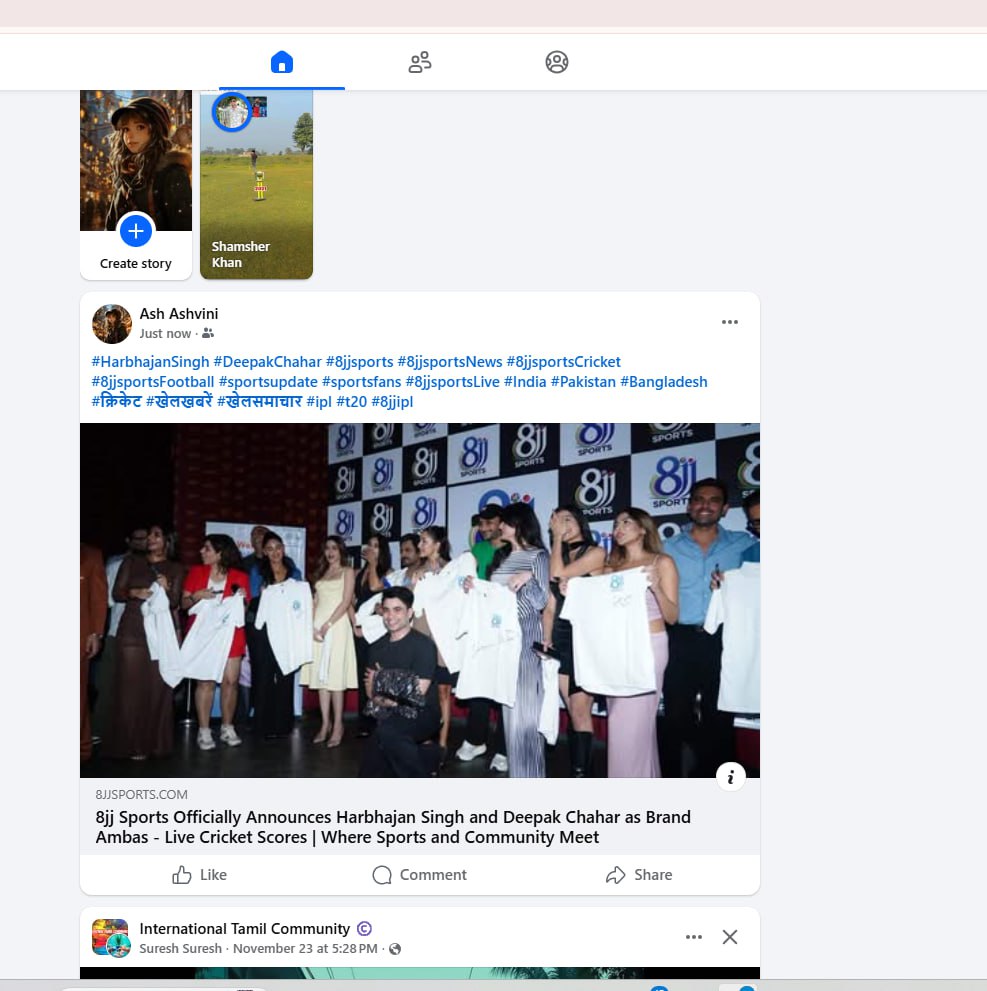Click the #HarbhajanSingh hashtag
The height and width of the screenshot is (991, 987).
click(150, 362)
